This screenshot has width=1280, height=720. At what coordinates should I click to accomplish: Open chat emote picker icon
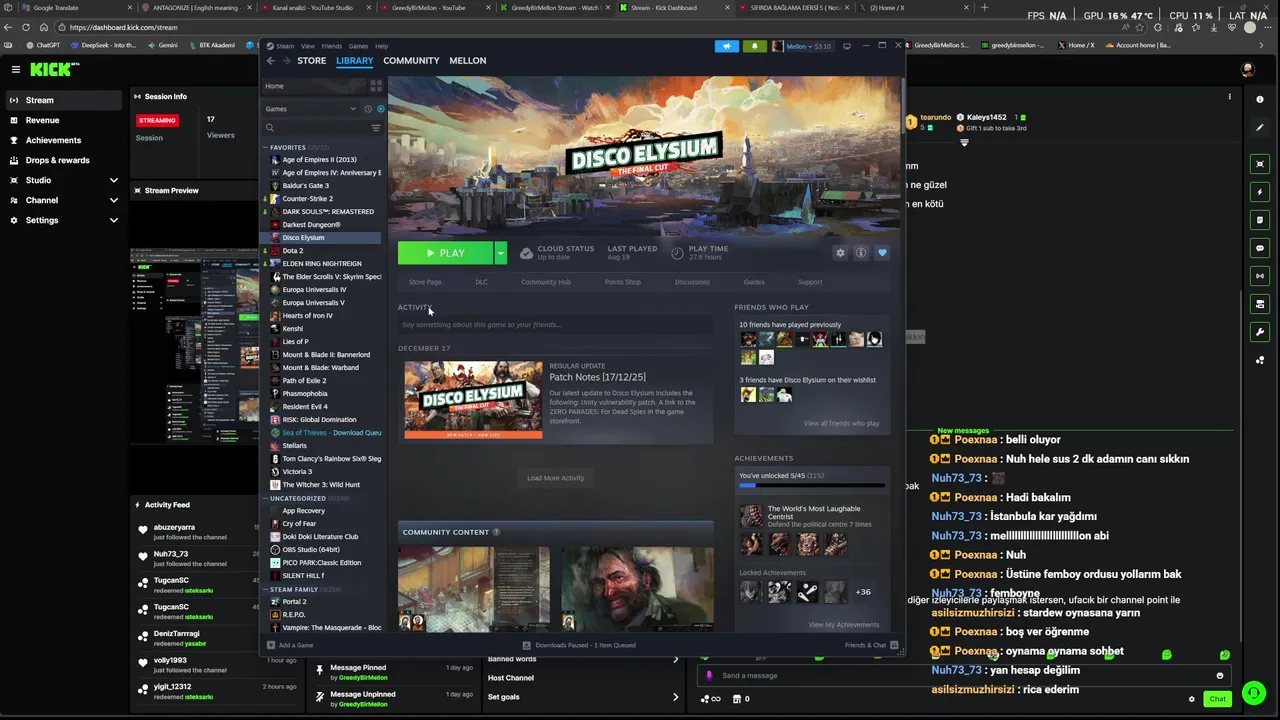tap(1219, 676)
